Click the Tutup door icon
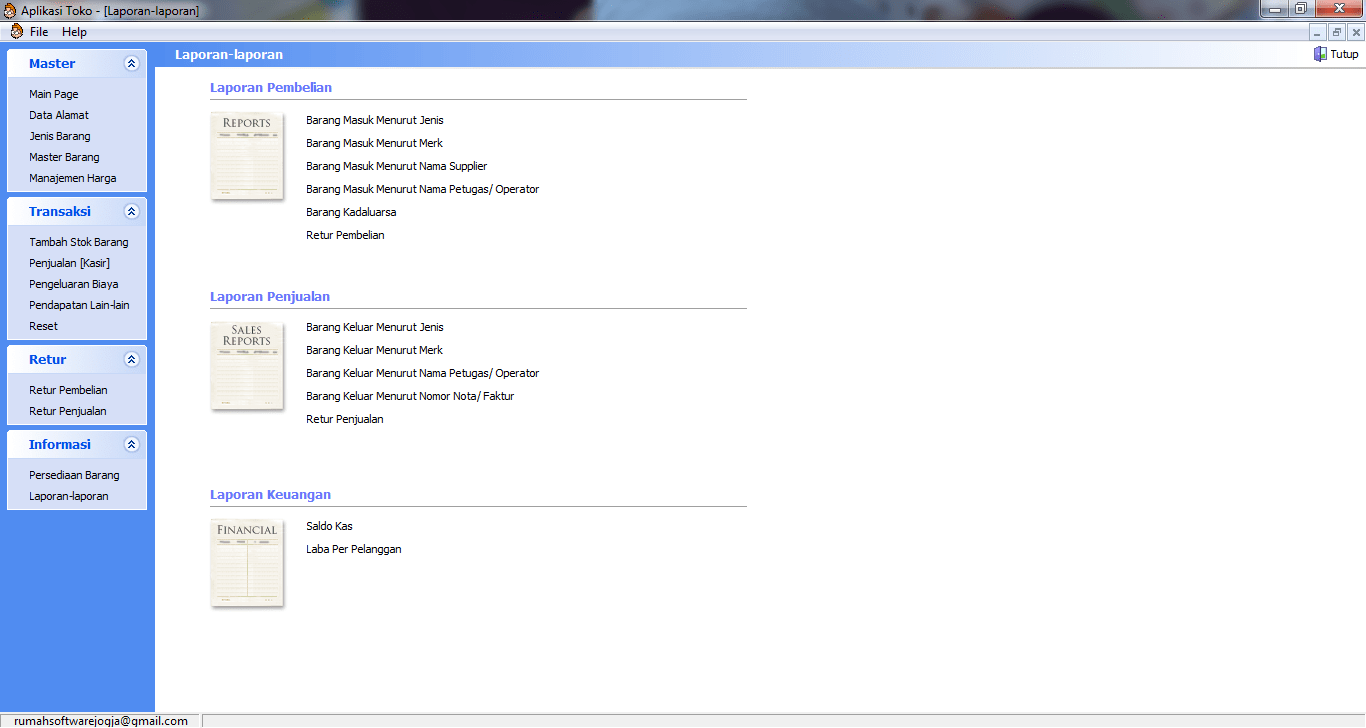Screen dimensions: 1366x728 click(1320, 54)
